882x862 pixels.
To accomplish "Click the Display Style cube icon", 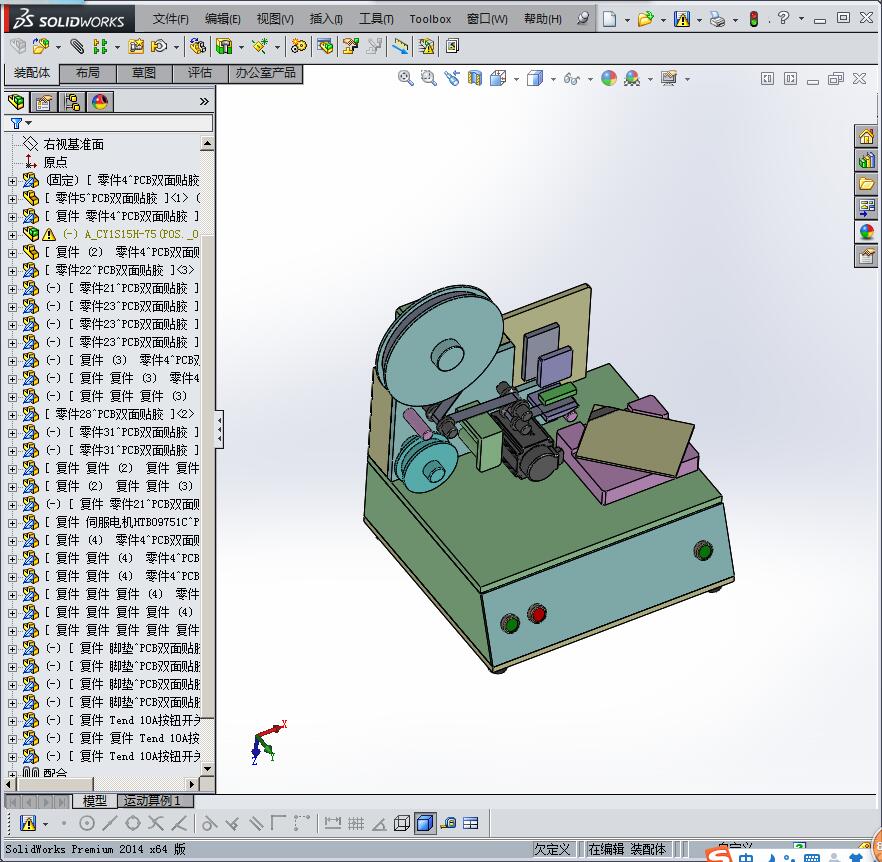I will [535, 78].
